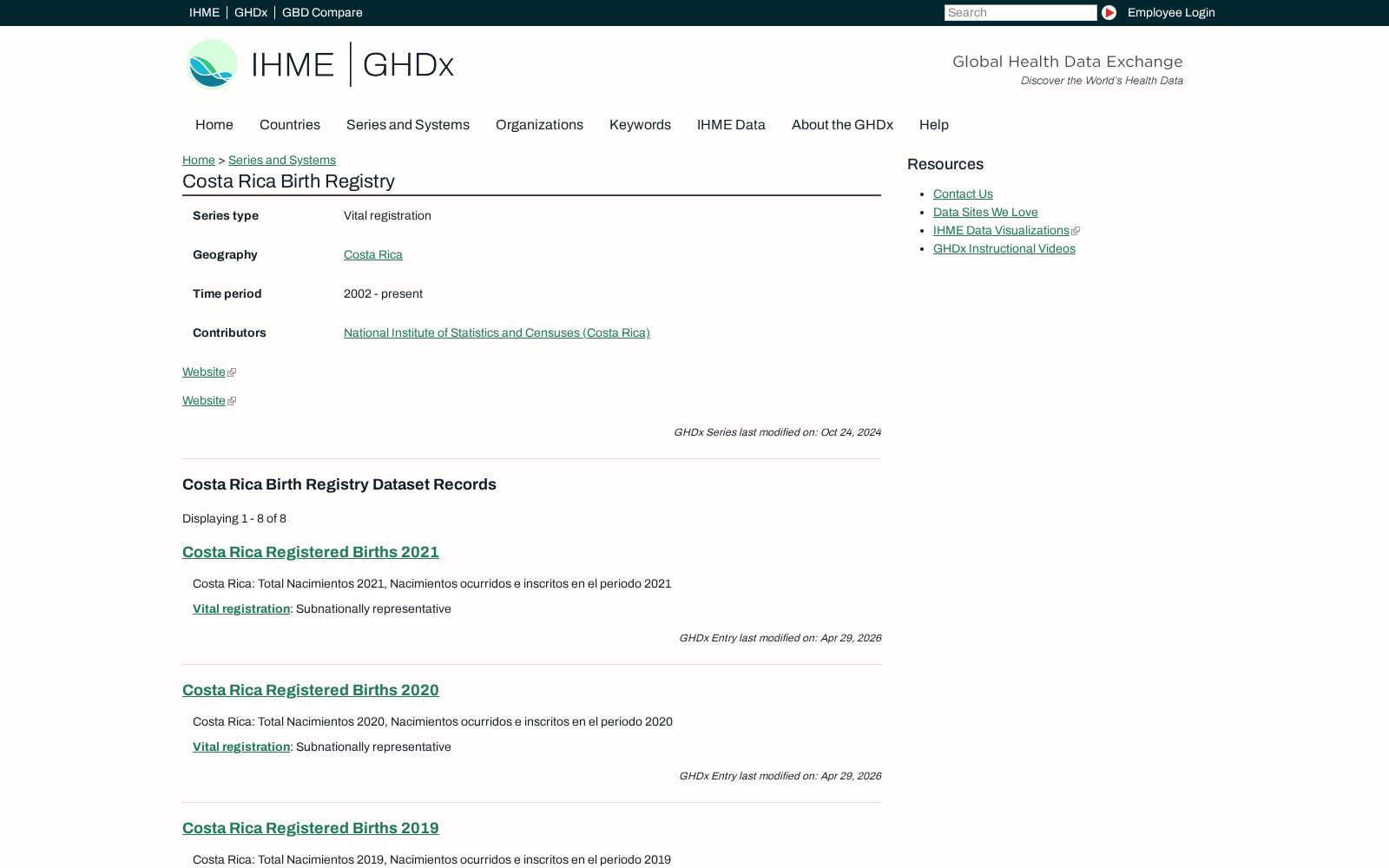Screen dimensions: 1389x868
Task: Click Series and Systems breadcrumb link
Action: (282, 160)
